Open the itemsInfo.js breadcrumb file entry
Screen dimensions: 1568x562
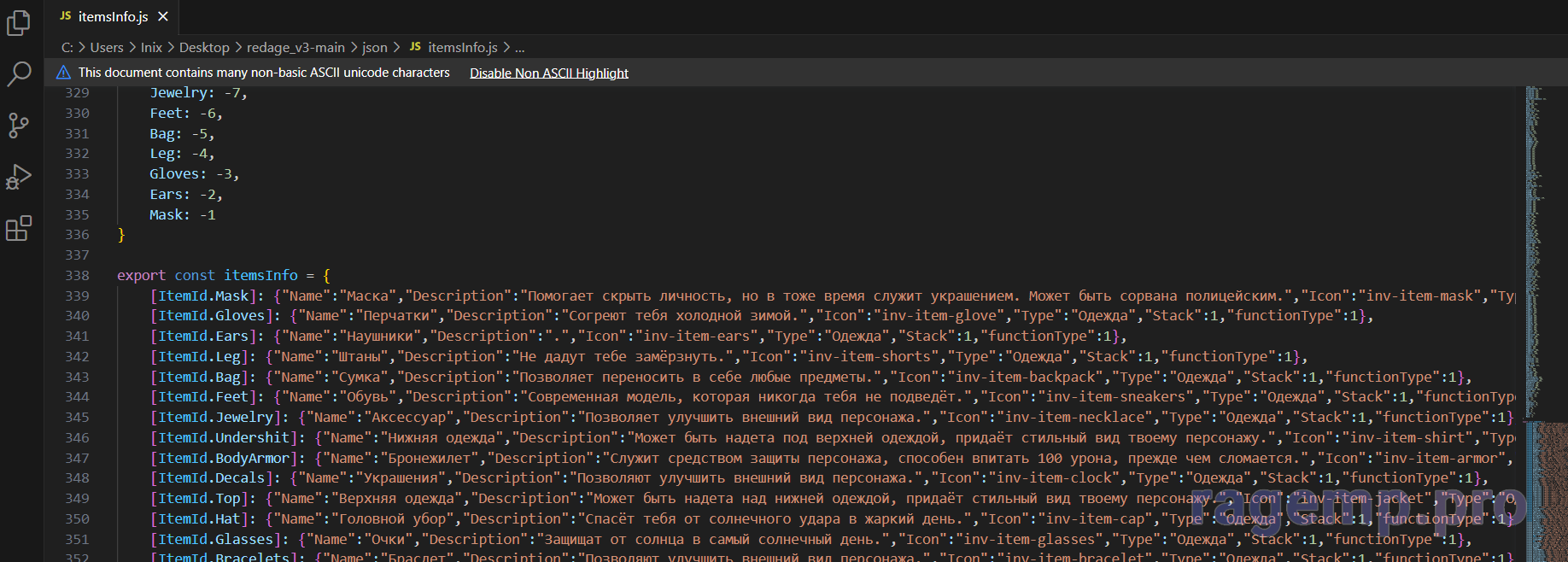(462, 48)
